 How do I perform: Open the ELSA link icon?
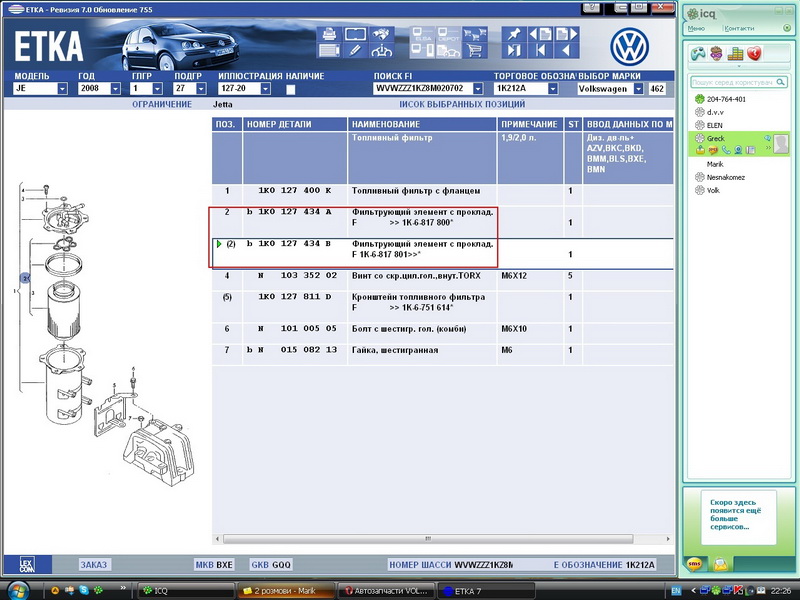[x=422, y=34]
